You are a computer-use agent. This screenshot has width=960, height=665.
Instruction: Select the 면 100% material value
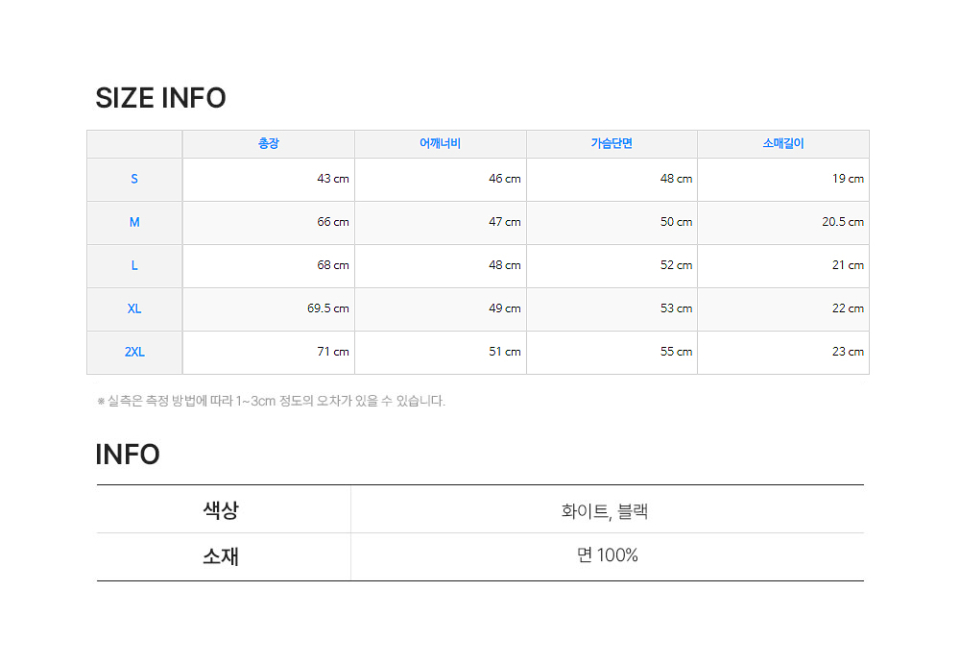pos(607,555)
